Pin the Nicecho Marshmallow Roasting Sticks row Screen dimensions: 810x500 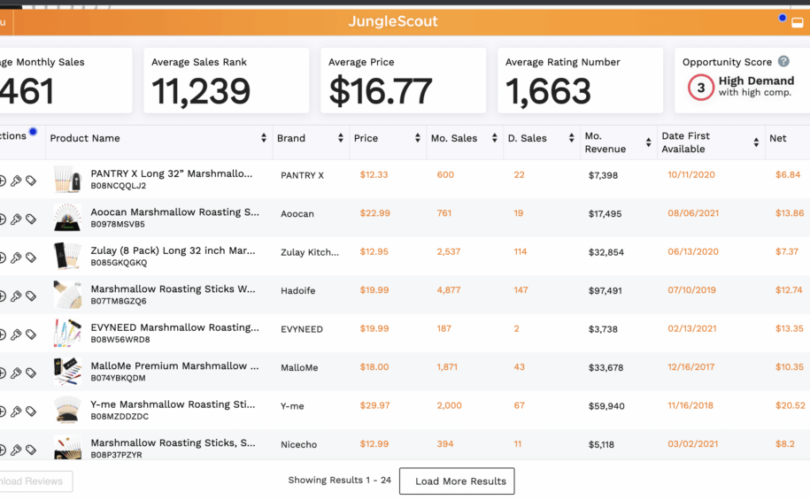click(16, 450)
